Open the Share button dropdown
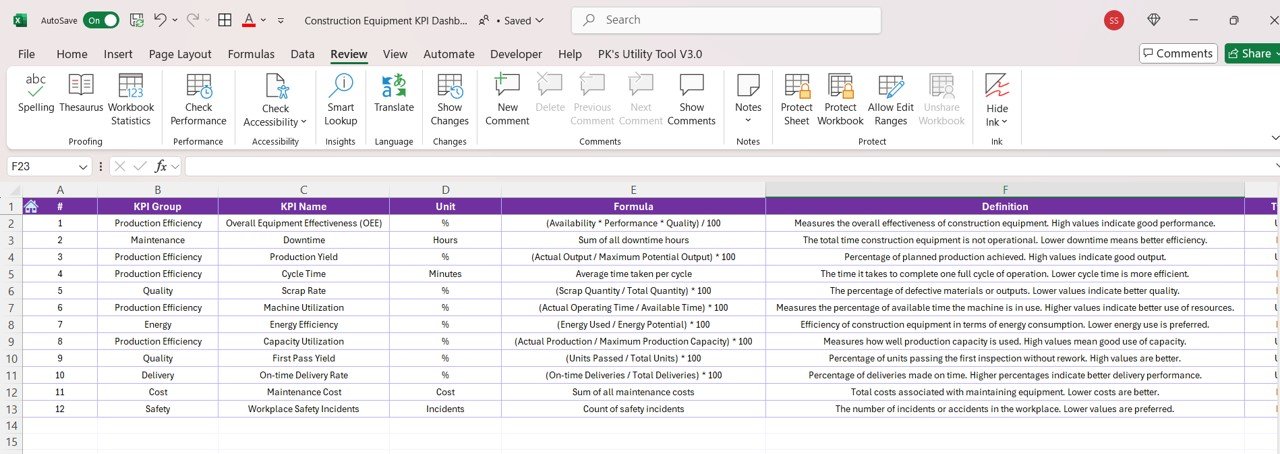 click(1277, 53)
